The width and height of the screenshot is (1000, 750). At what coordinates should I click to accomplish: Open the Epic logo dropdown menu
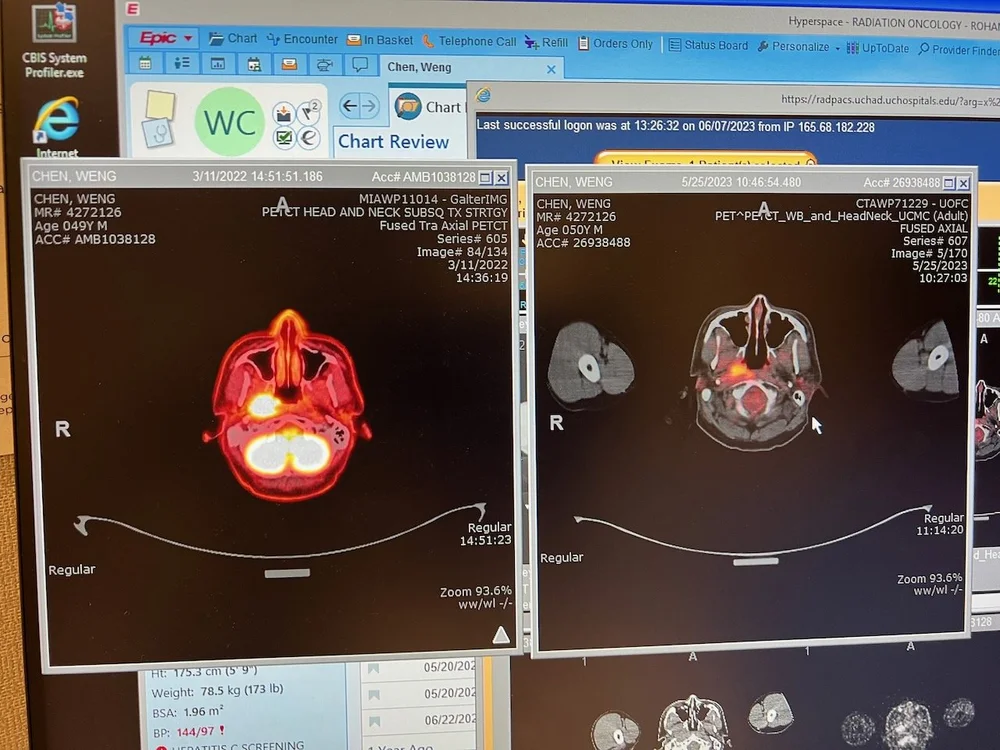point(162,37)
